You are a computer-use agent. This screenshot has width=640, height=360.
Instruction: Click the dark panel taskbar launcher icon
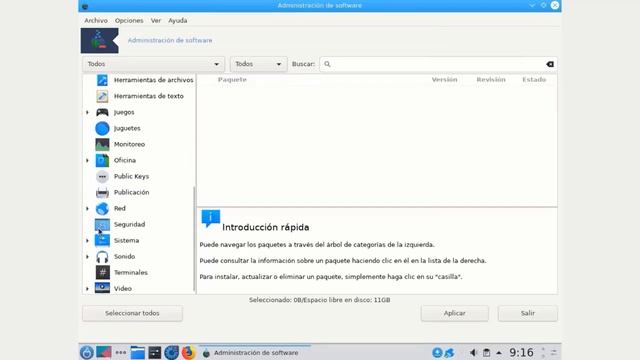(155, 352)
